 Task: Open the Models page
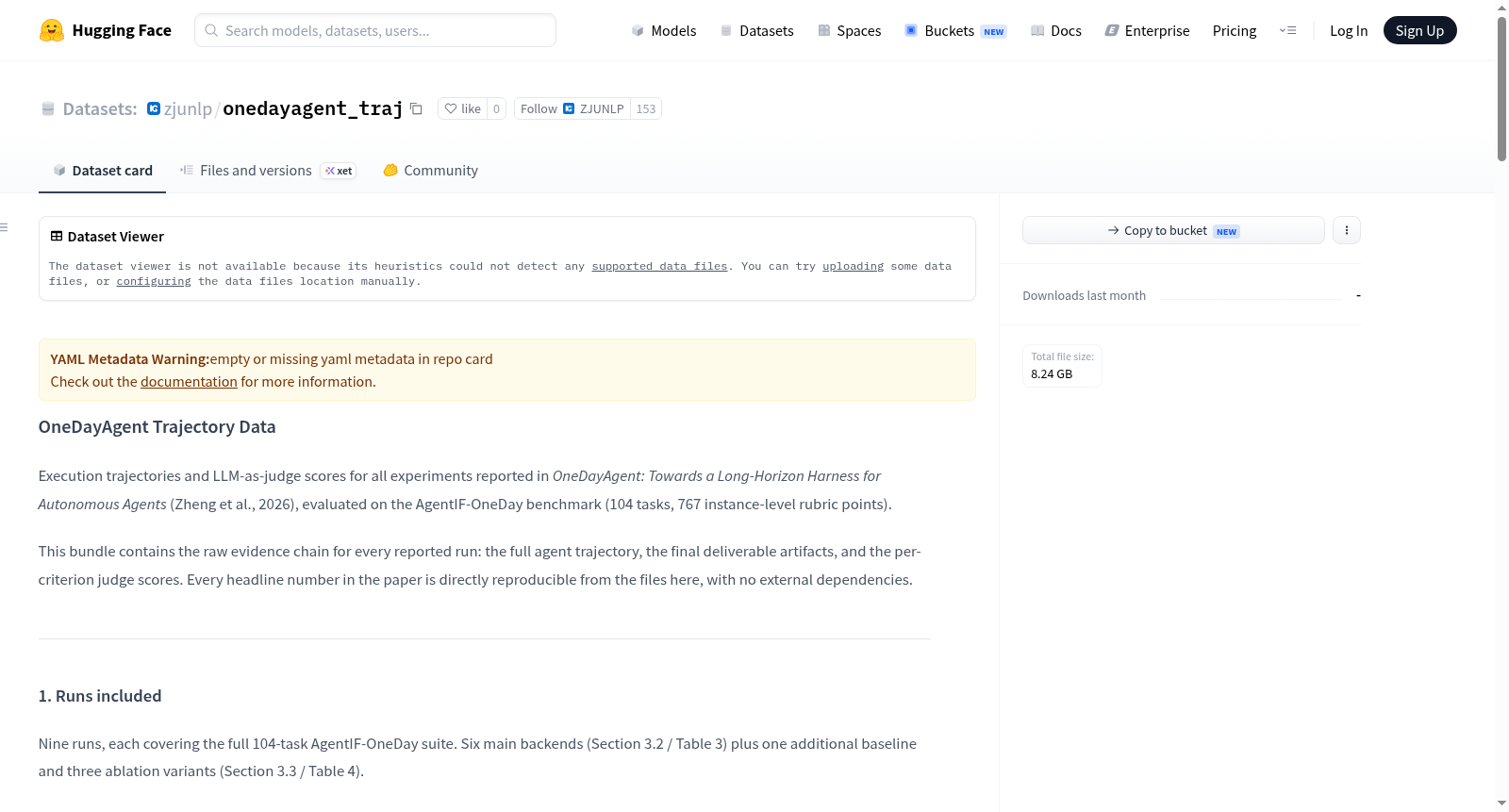tap(664, 30)
